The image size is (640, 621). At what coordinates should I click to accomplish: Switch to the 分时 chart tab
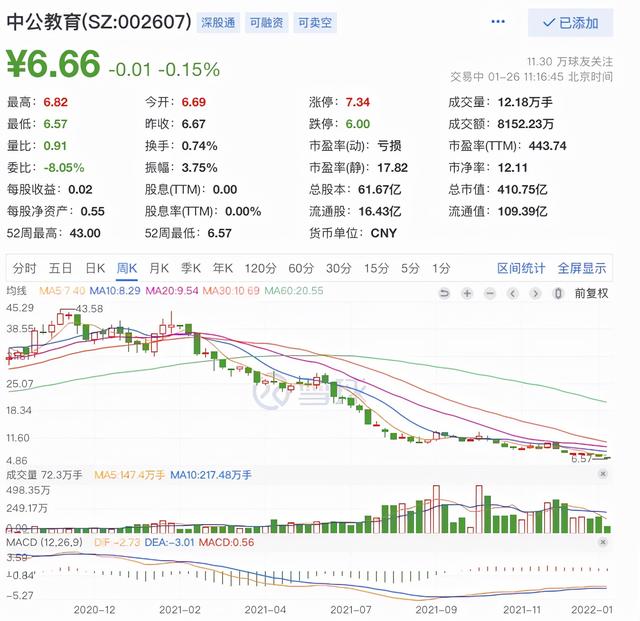tap(24, 268)
